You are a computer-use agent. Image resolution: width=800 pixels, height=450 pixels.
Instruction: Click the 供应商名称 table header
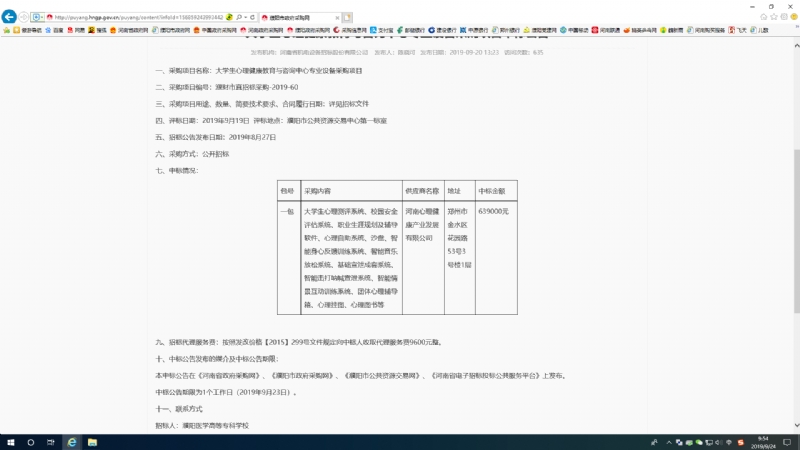(x=422, y=191)
